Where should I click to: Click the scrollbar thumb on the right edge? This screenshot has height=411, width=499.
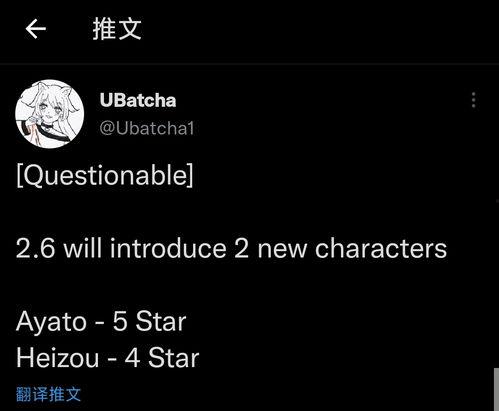coord(496,389)
